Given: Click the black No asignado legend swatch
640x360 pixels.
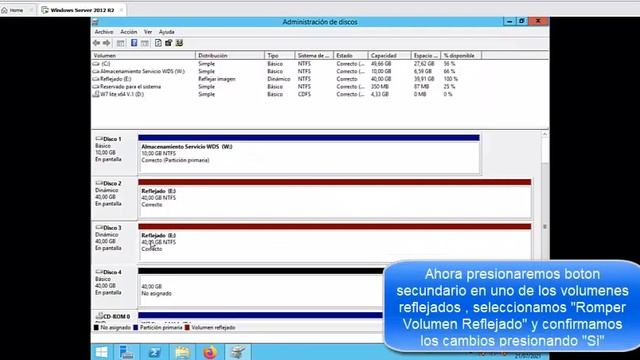Looking at the screenshot, I should pyautogui.click(x=96, y=327).
